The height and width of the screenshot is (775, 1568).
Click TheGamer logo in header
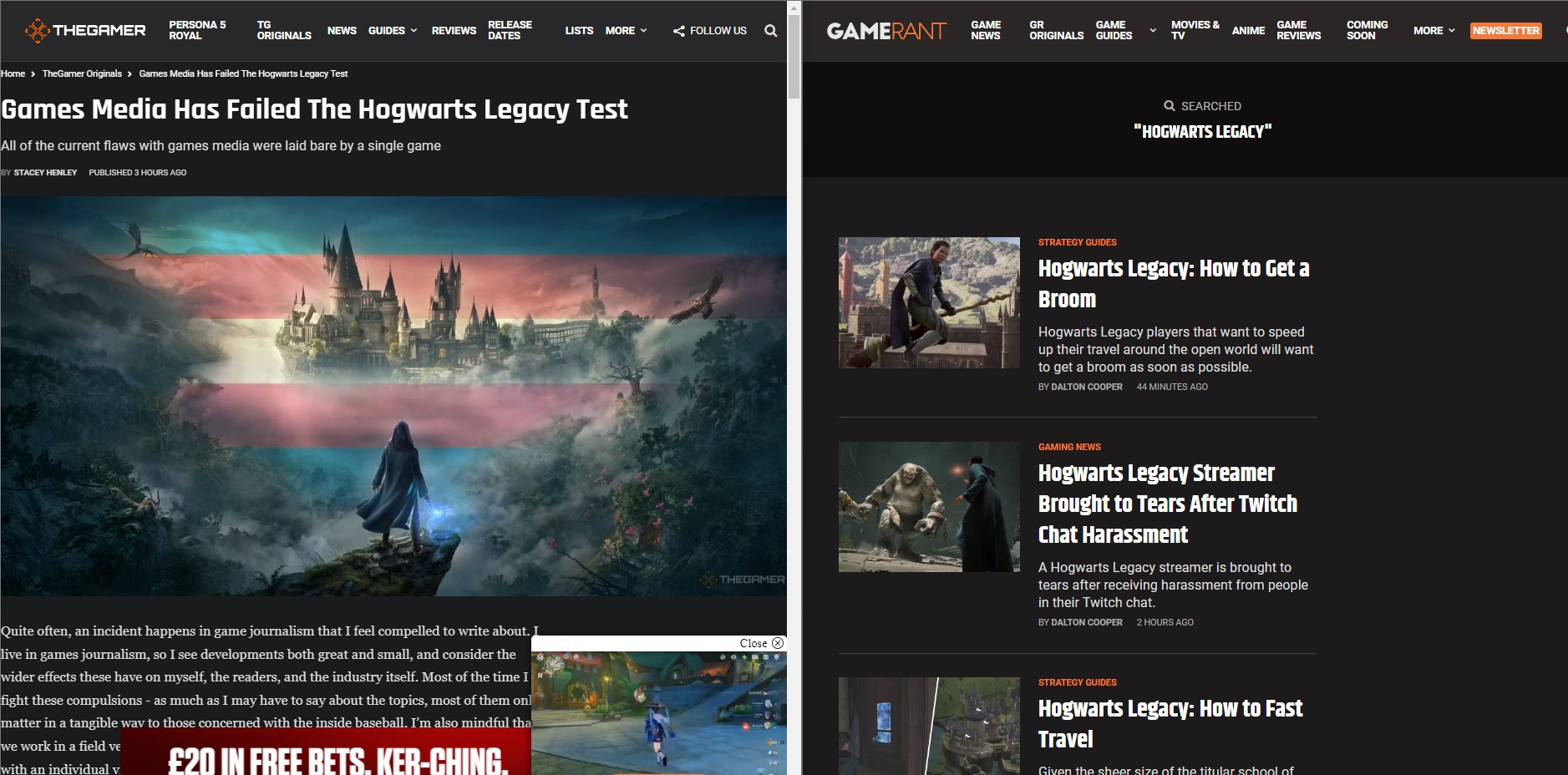(x=85, y=31)
